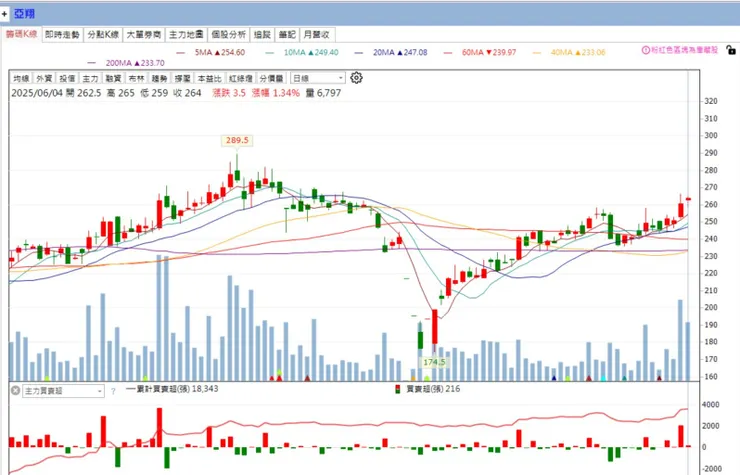Open the 日線 period dropdown
Image resolution: width=740 pixels, height=475 pixels.
318,78
